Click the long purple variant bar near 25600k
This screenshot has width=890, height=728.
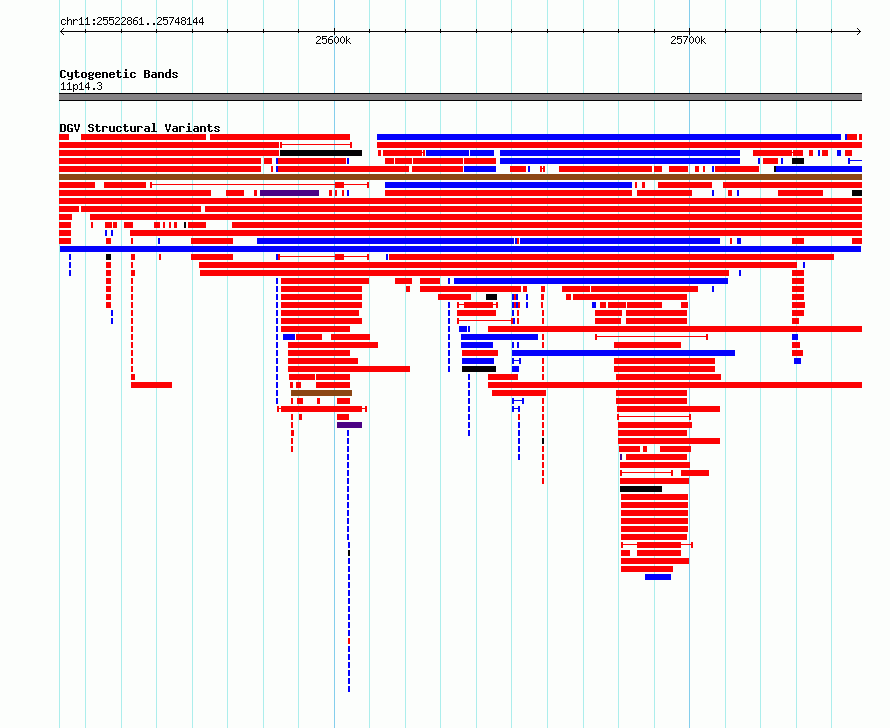point(289,193)
